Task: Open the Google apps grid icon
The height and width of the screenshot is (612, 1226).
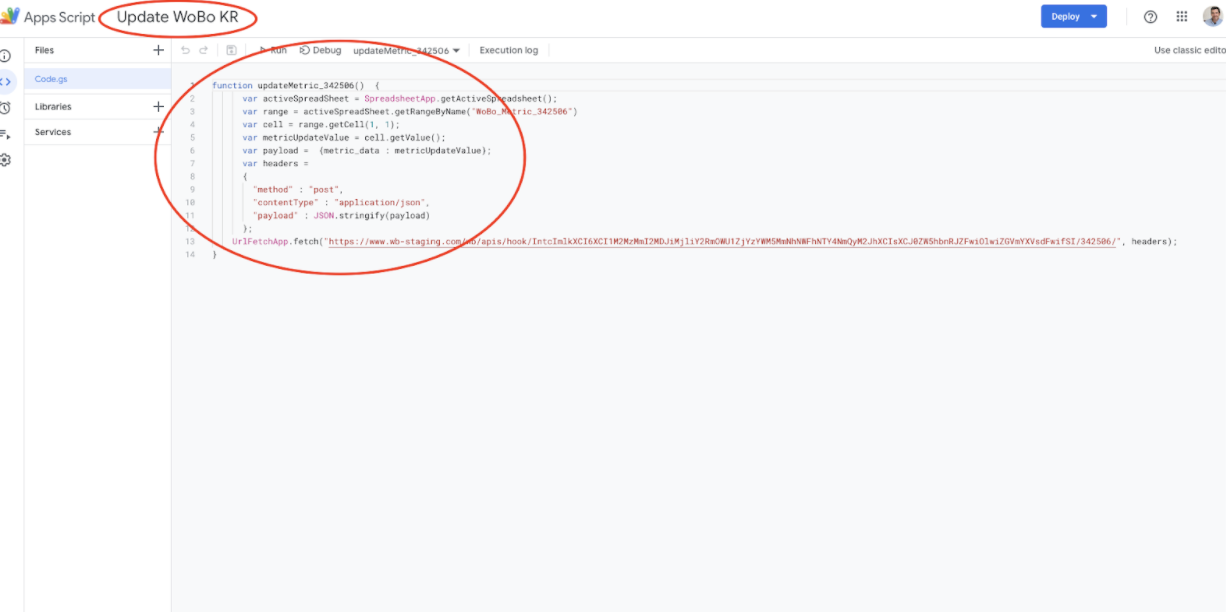Action: click(1181, 17)
